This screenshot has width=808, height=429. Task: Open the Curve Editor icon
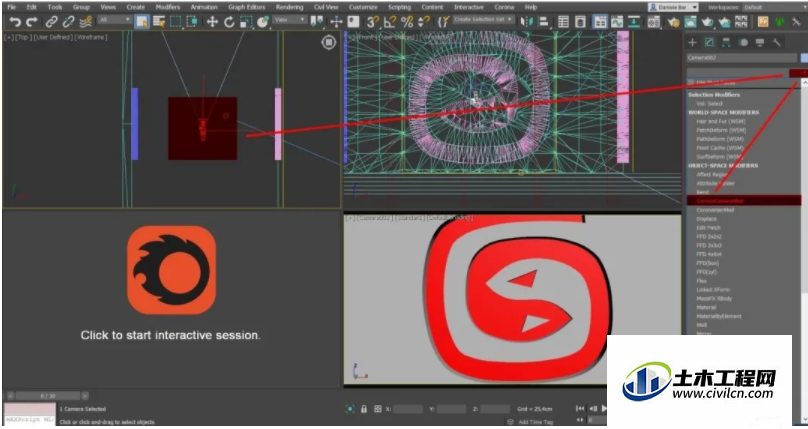[617, 22]
